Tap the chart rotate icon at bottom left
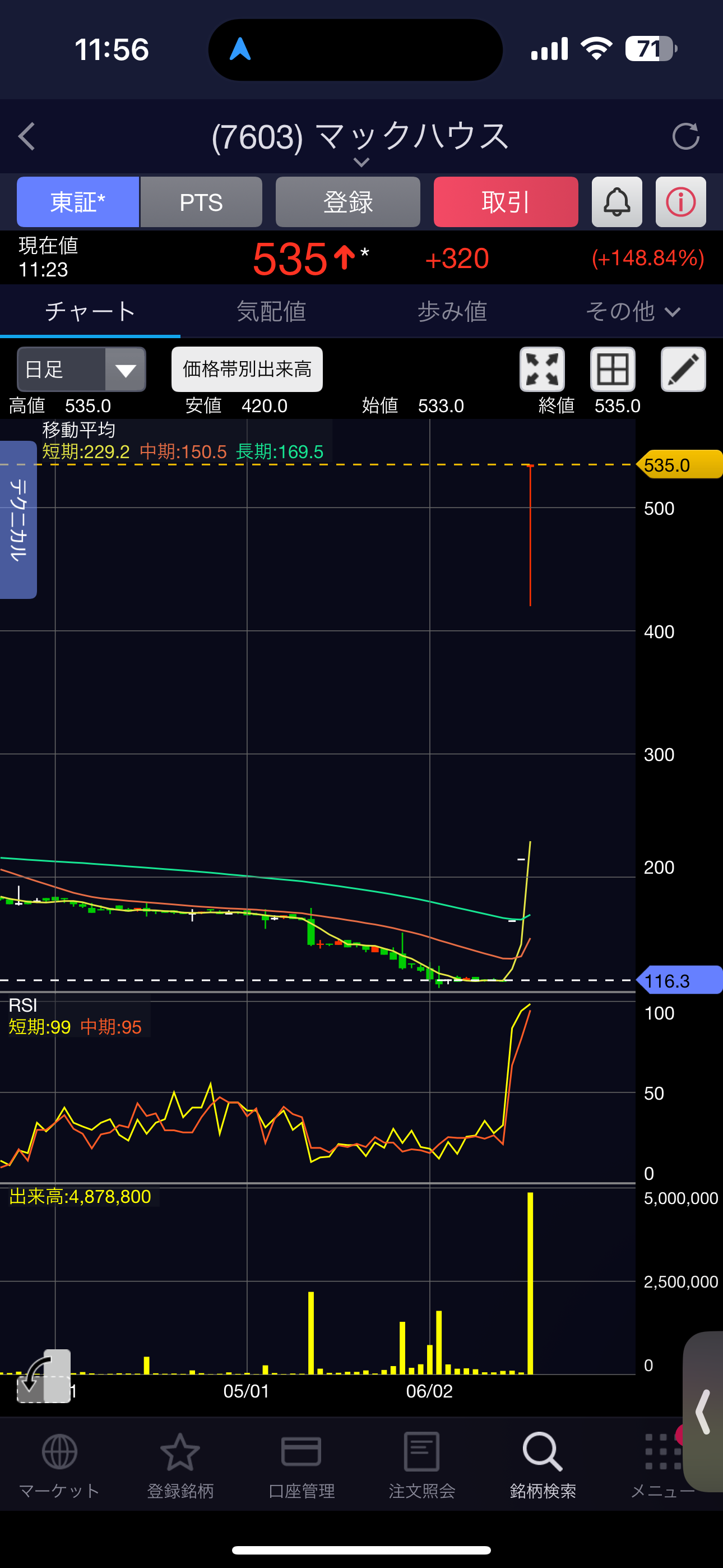This screenshot has width=723, height=1568. 43,1376
